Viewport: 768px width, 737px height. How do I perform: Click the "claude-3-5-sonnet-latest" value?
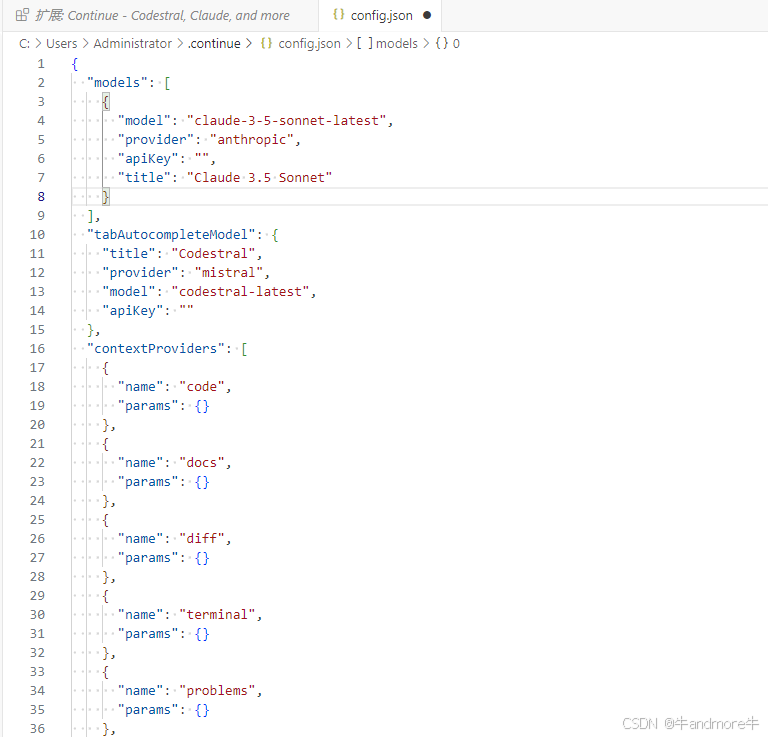pos(287,120)
